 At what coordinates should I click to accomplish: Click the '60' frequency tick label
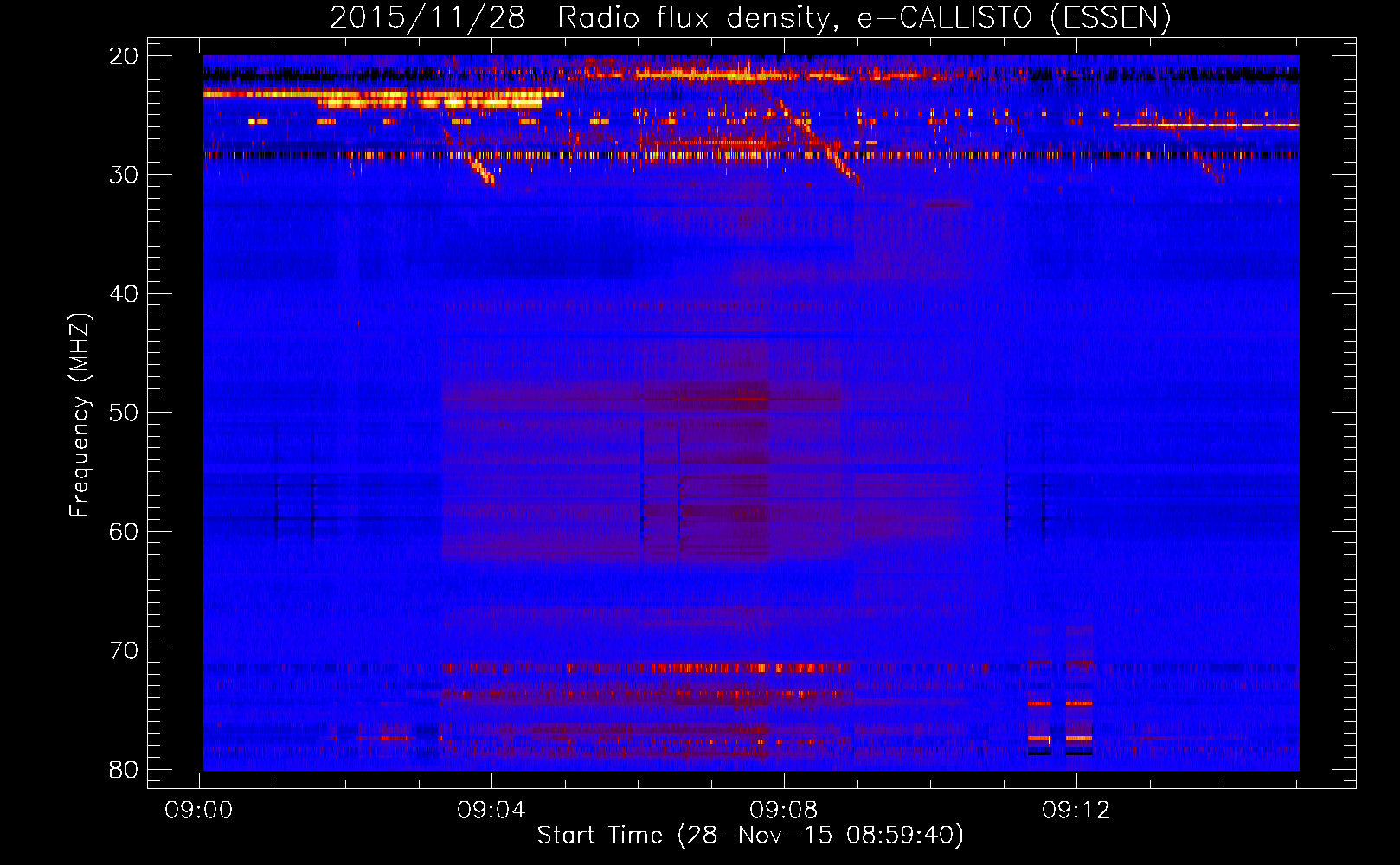124,532
